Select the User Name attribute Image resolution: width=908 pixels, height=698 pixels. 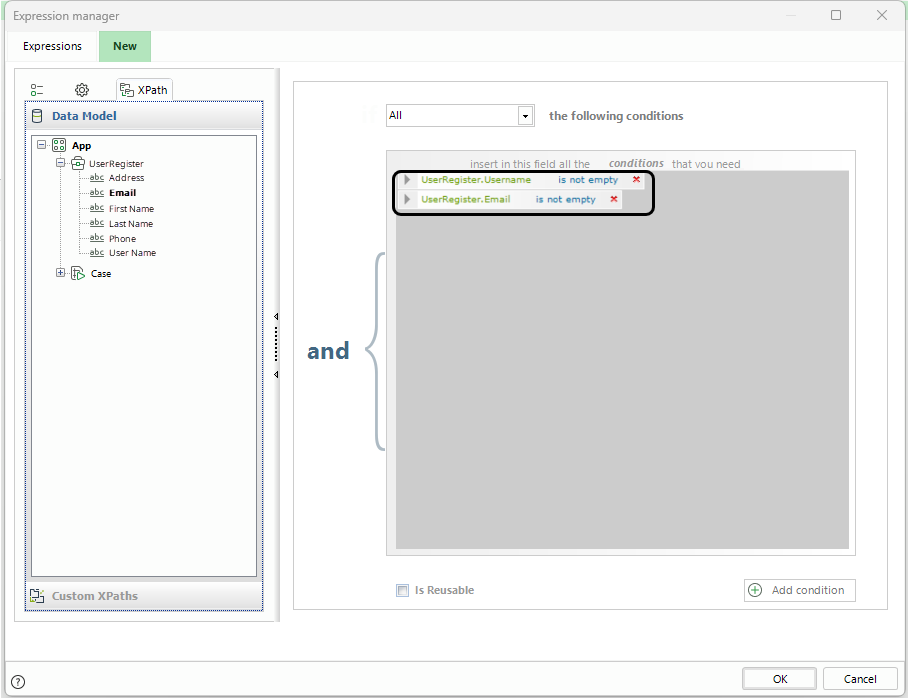(x=132, y=253)
